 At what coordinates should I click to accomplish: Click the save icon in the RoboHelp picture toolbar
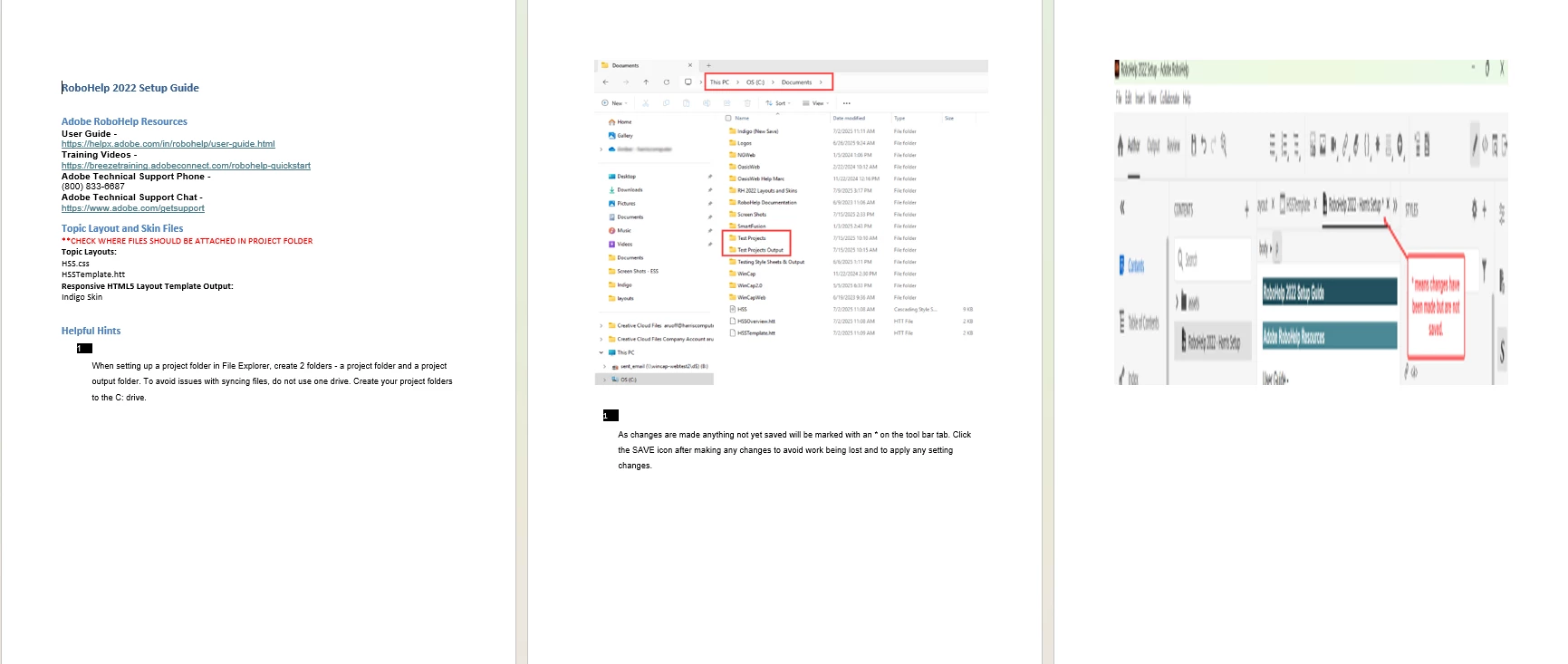coord(1194,144)
